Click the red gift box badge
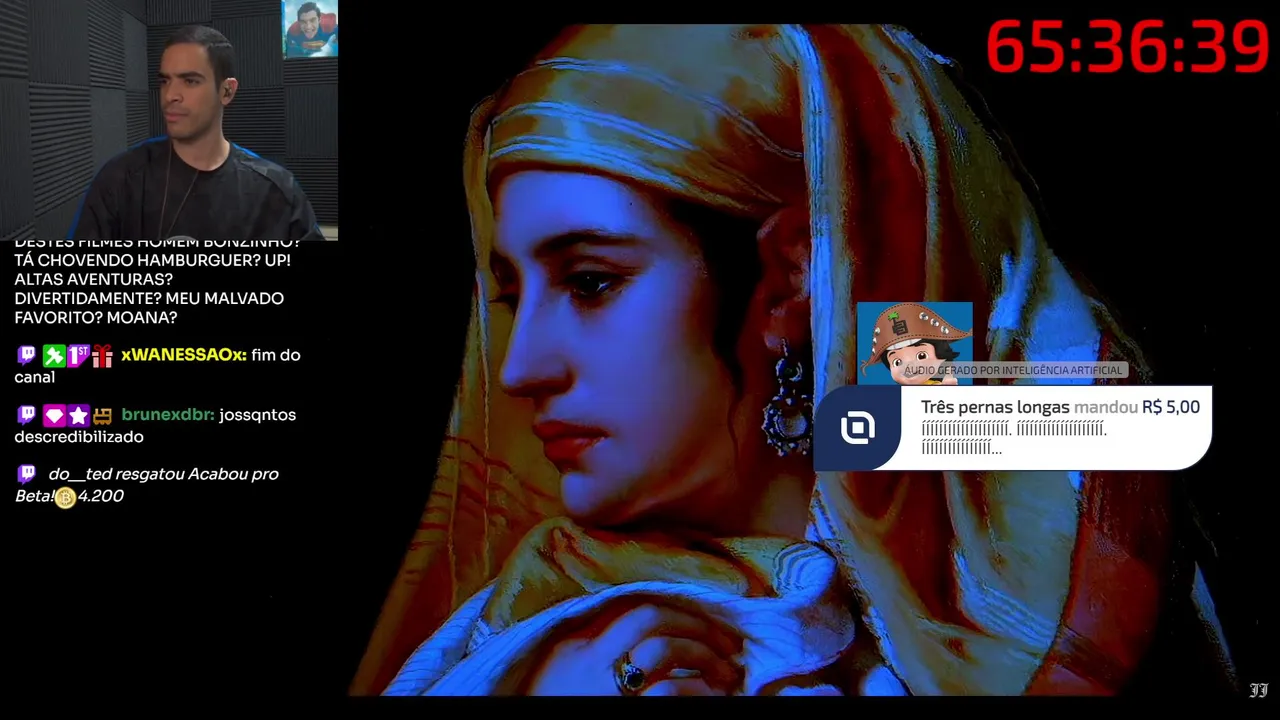The height and width of the screenshot is (720, 1280). pos(102,355)
